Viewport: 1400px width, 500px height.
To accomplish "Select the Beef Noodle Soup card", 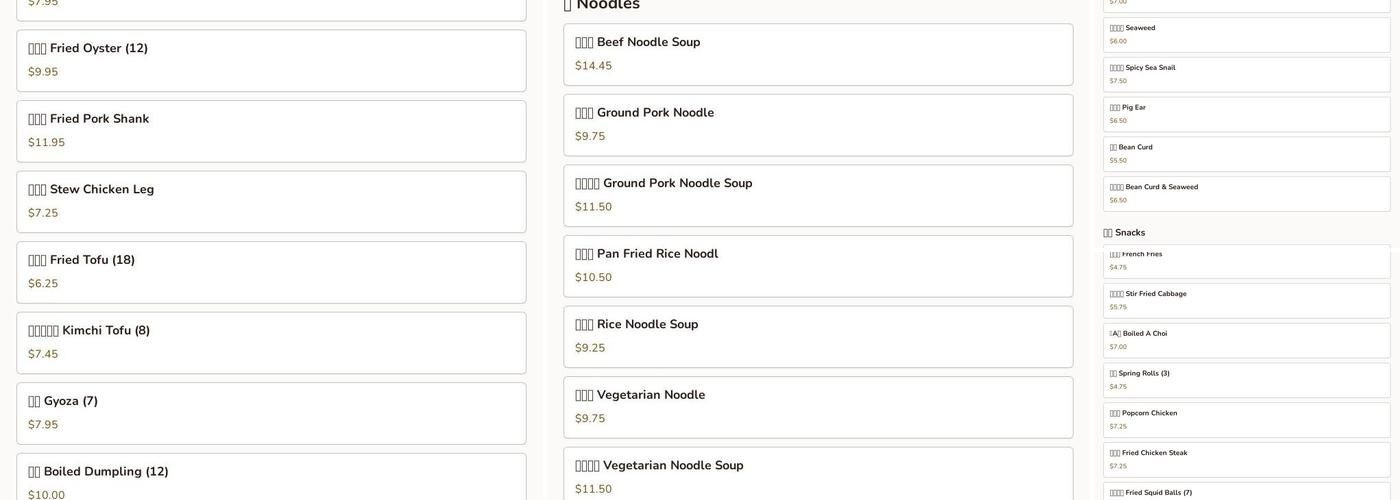I will 818,55.
